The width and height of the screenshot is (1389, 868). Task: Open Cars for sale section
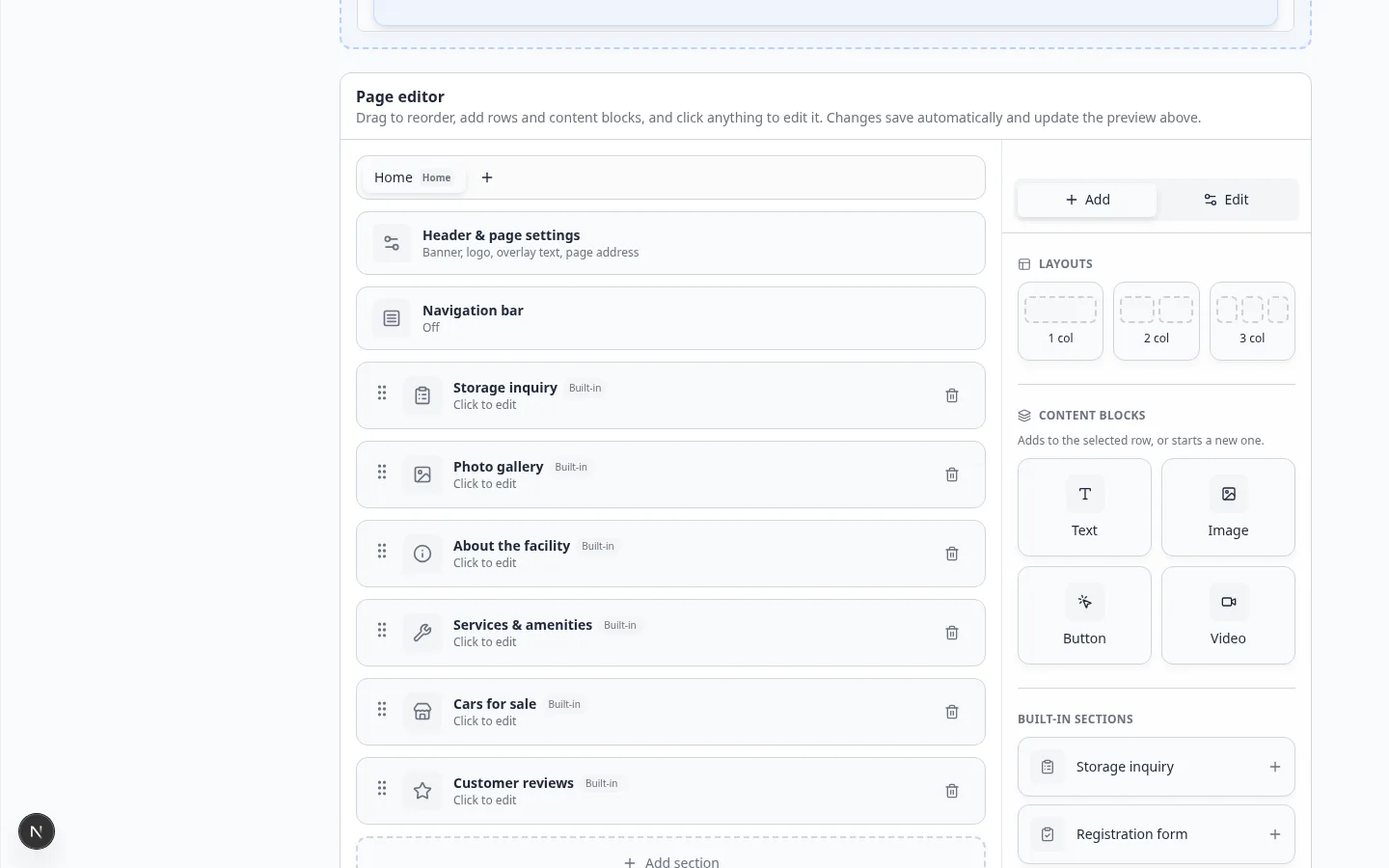670,712
